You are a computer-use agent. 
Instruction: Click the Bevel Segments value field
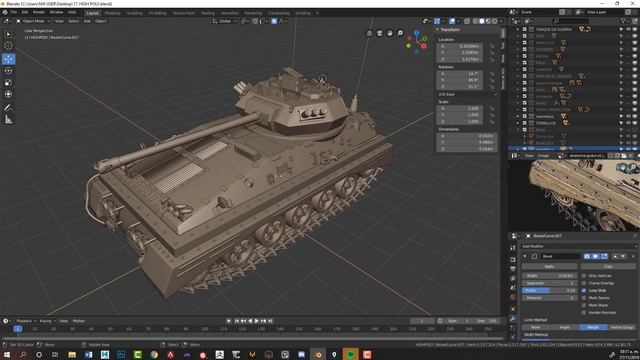[549, 283]
